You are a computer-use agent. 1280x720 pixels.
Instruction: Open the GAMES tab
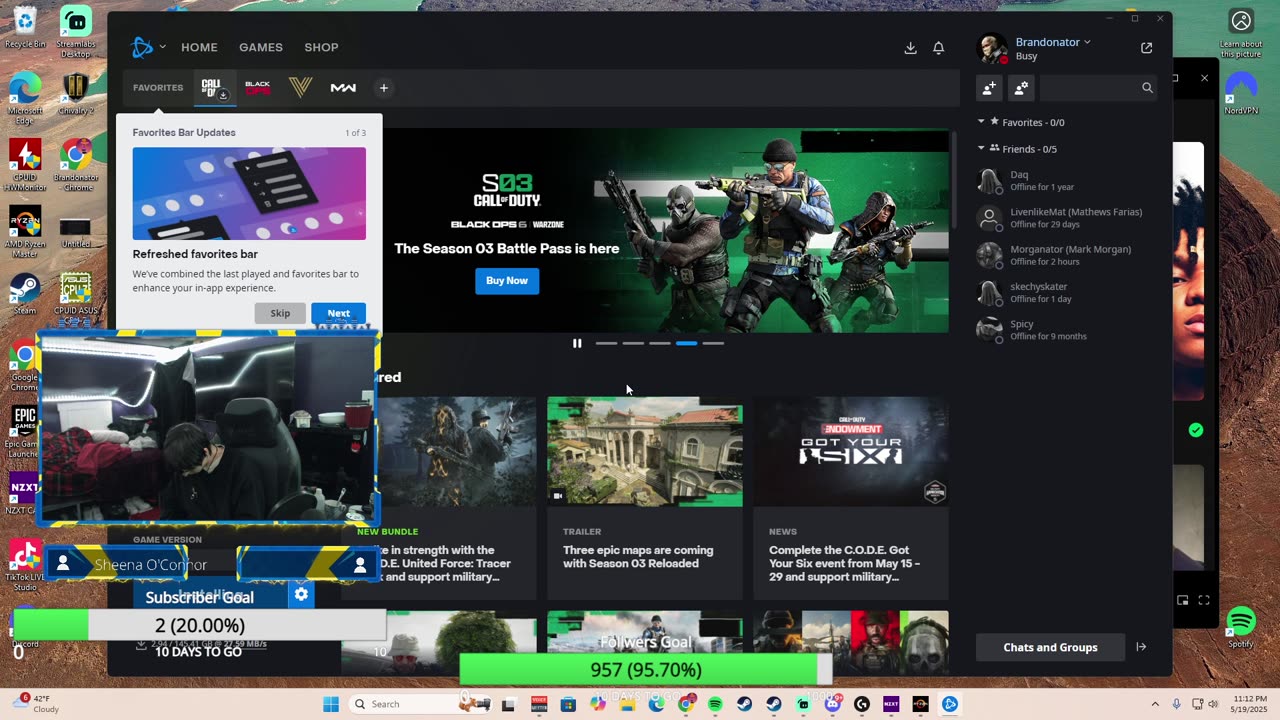point(261,47)
